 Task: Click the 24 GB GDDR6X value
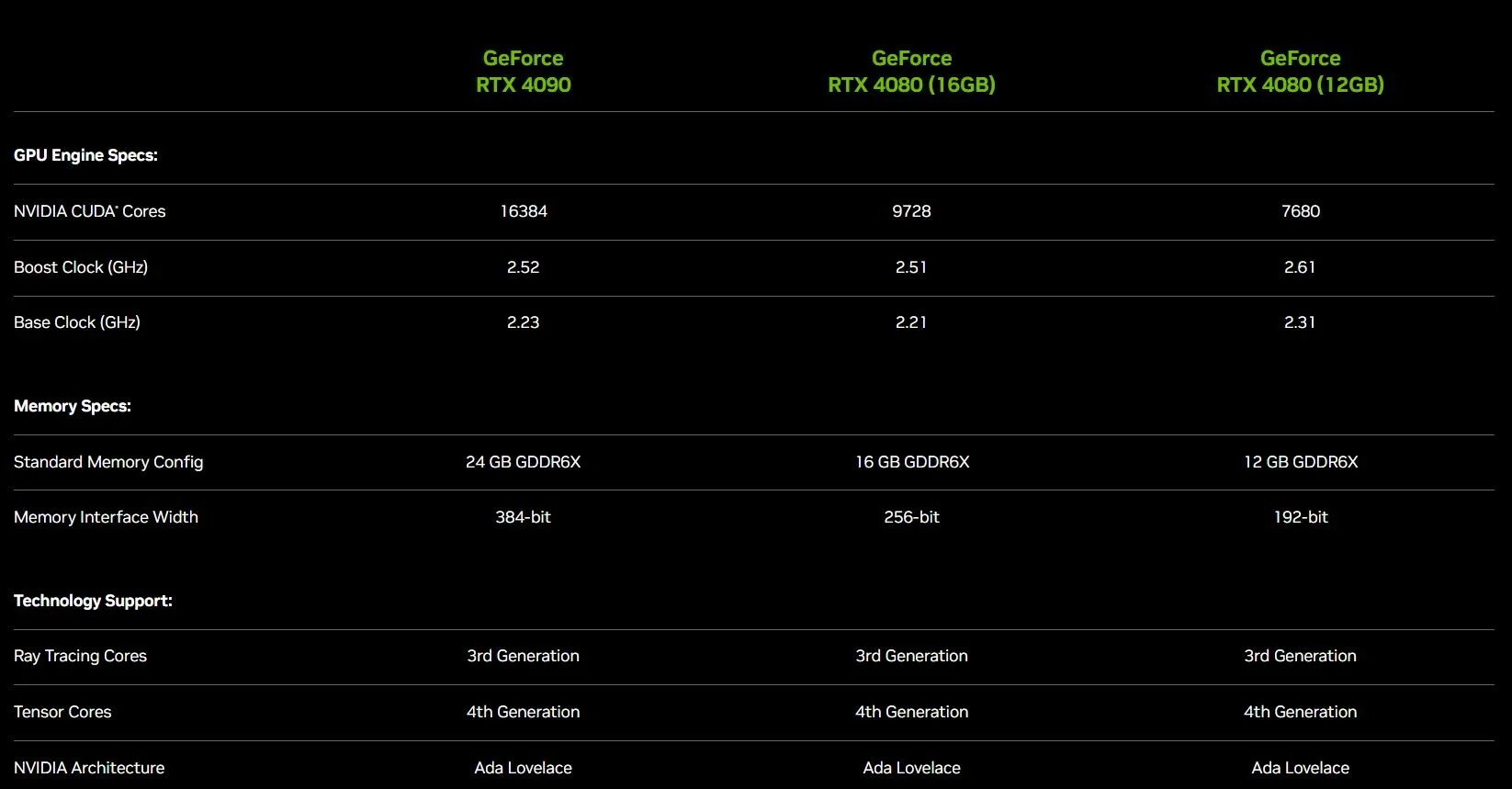[524, 462]
